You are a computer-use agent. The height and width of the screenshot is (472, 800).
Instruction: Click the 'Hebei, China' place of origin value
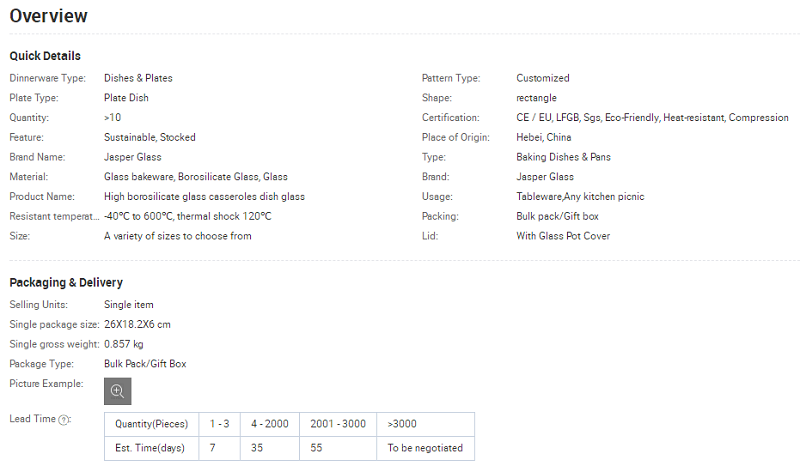pyautogui.click(x=544, y=137)
